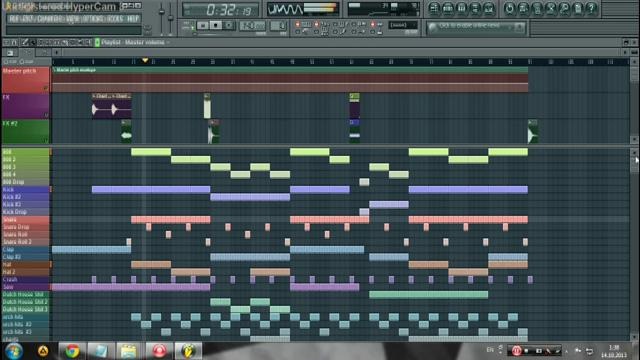Open the FL Studio taskbar icon
Screen dimensions: 640x360
(x=188, y=351)
